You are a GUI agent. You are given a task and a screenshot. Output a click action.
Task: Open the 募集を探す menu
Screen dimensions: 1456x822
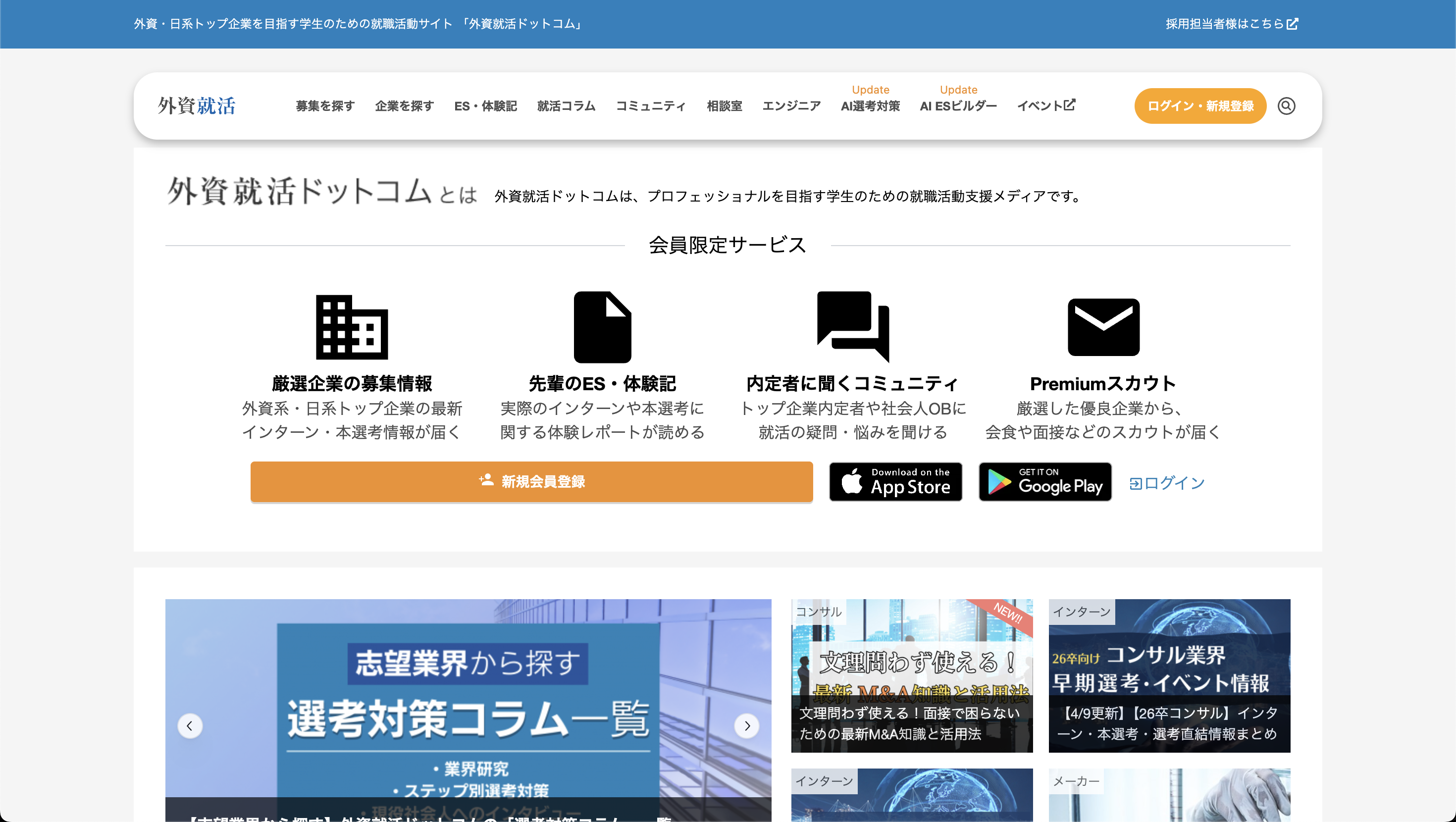coord(325,105)
